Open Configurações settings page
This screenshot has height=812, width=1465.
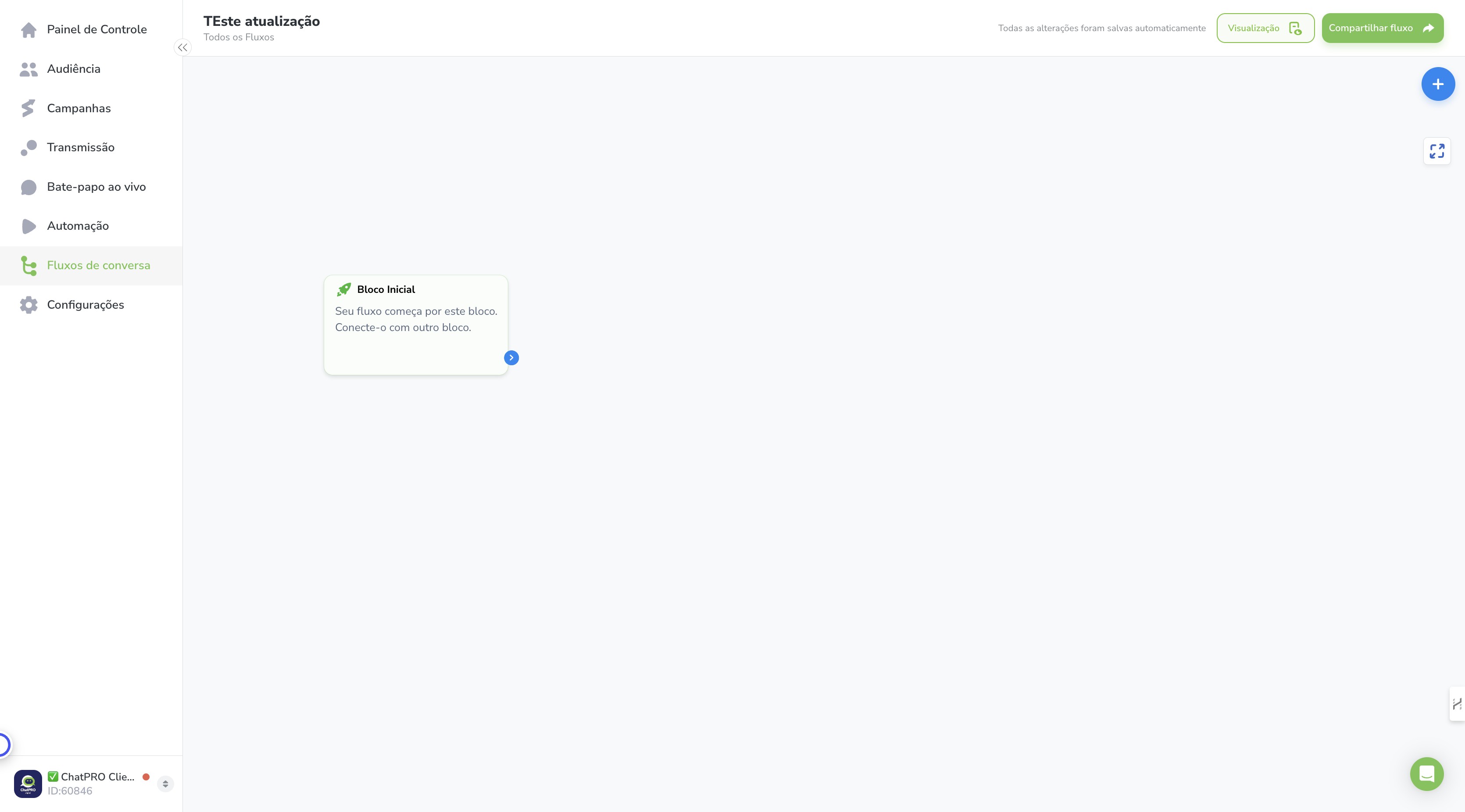pyautogui.click(x=91, y=305)
